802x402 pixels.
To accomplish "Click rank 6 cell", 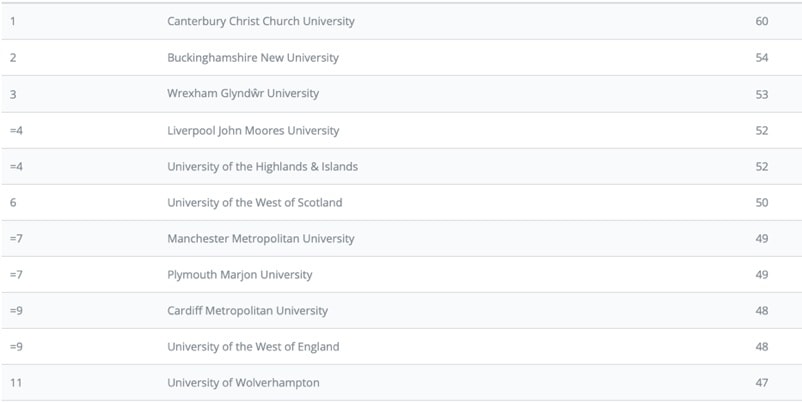I will (x=13, y=202).
